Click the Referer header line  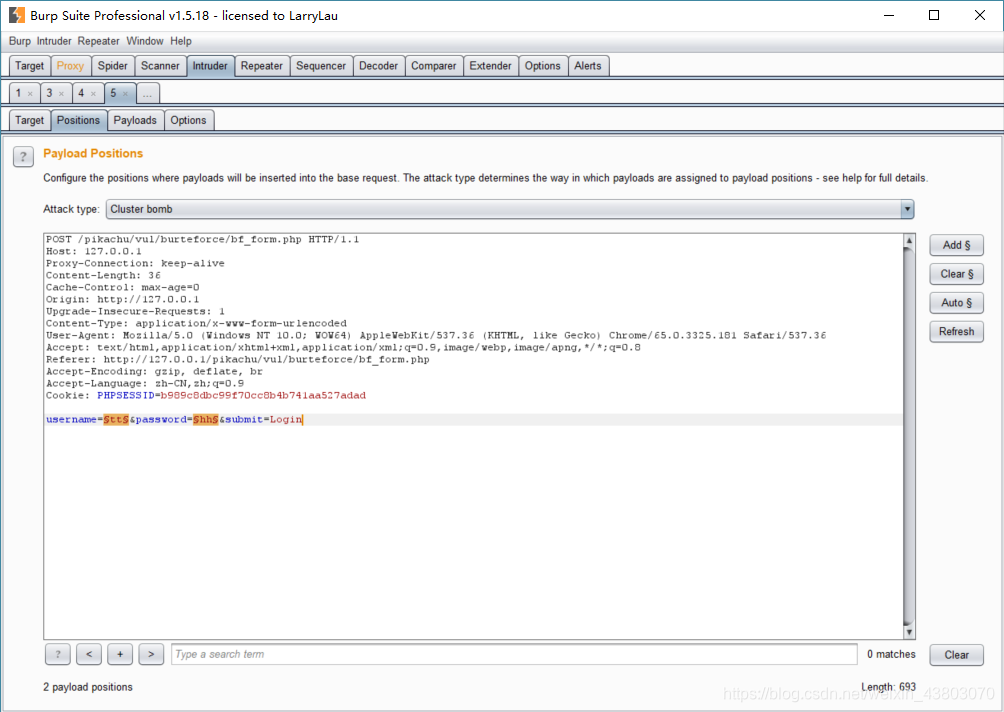click(238, 360)
